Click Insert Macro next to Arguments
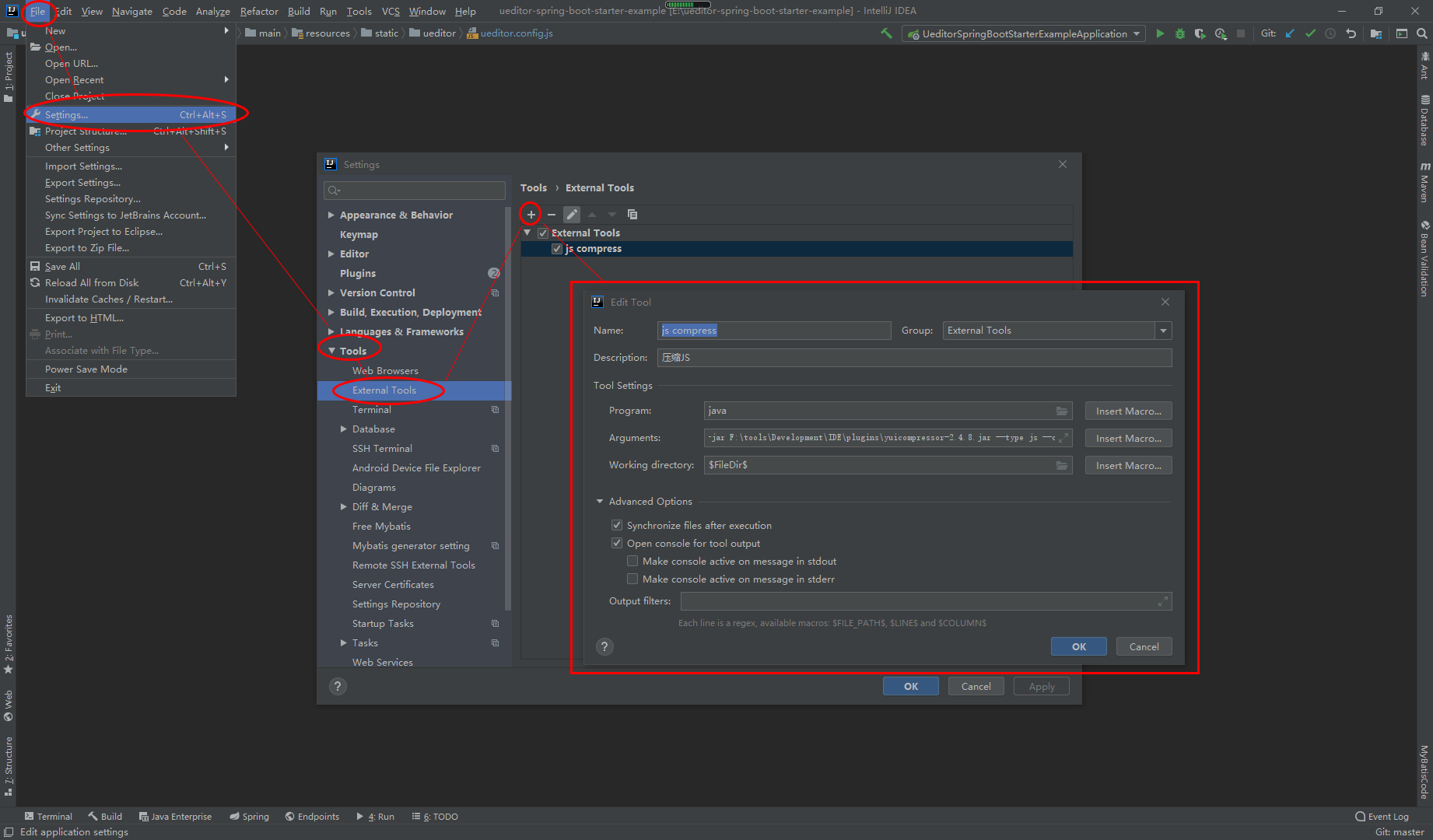This screenshot has height=840, width=1433. click(x=1127, y=437)
